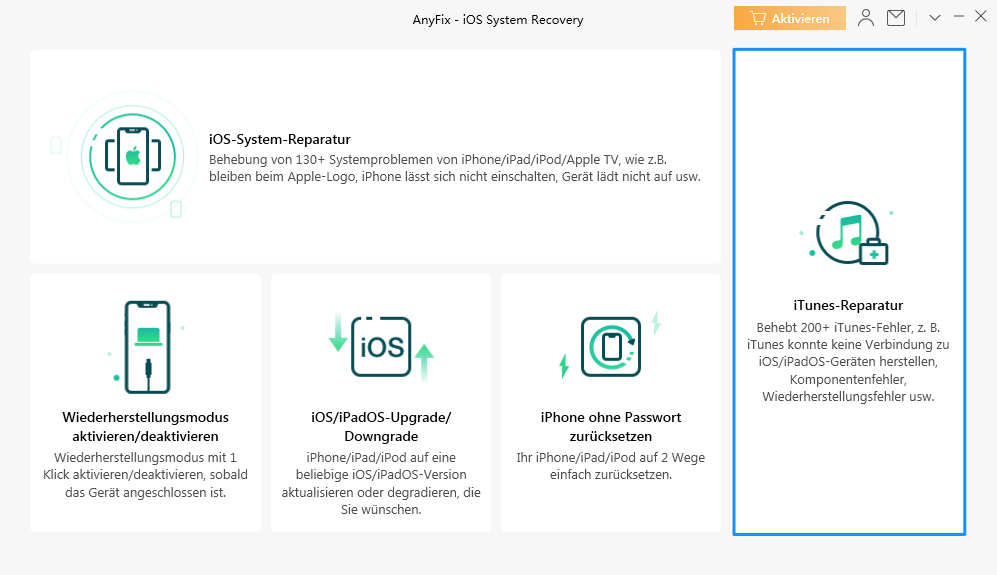Close the AnyFix window

[x=981, y=17]
